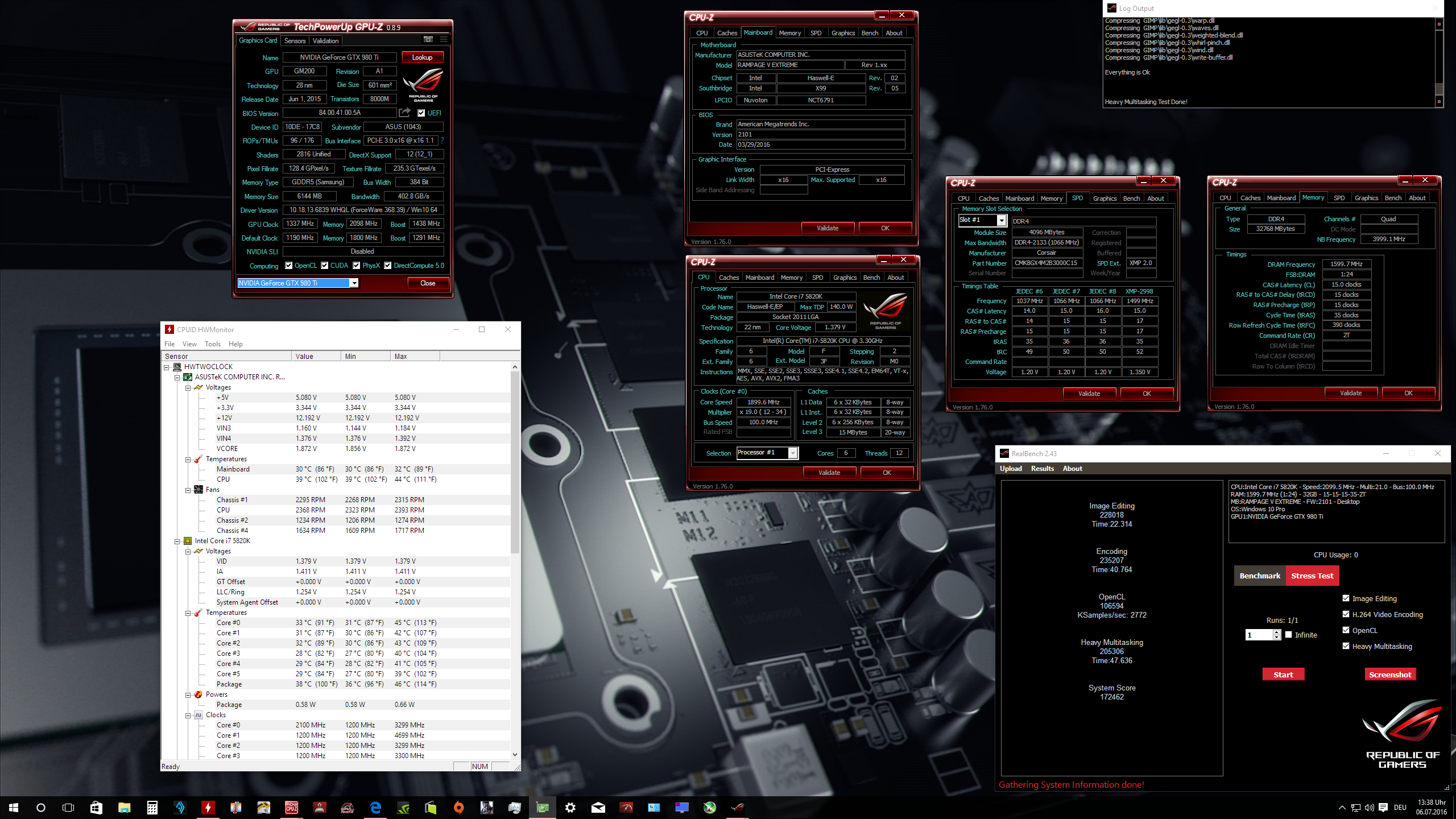Collapse the Fans group in HWMonitor
Image resolution: width=1456 pixels, height=819 pixels.
[188, 490]
